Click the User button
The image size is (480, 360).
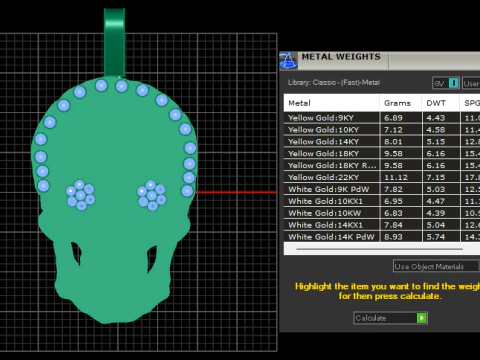pos(471,83)
